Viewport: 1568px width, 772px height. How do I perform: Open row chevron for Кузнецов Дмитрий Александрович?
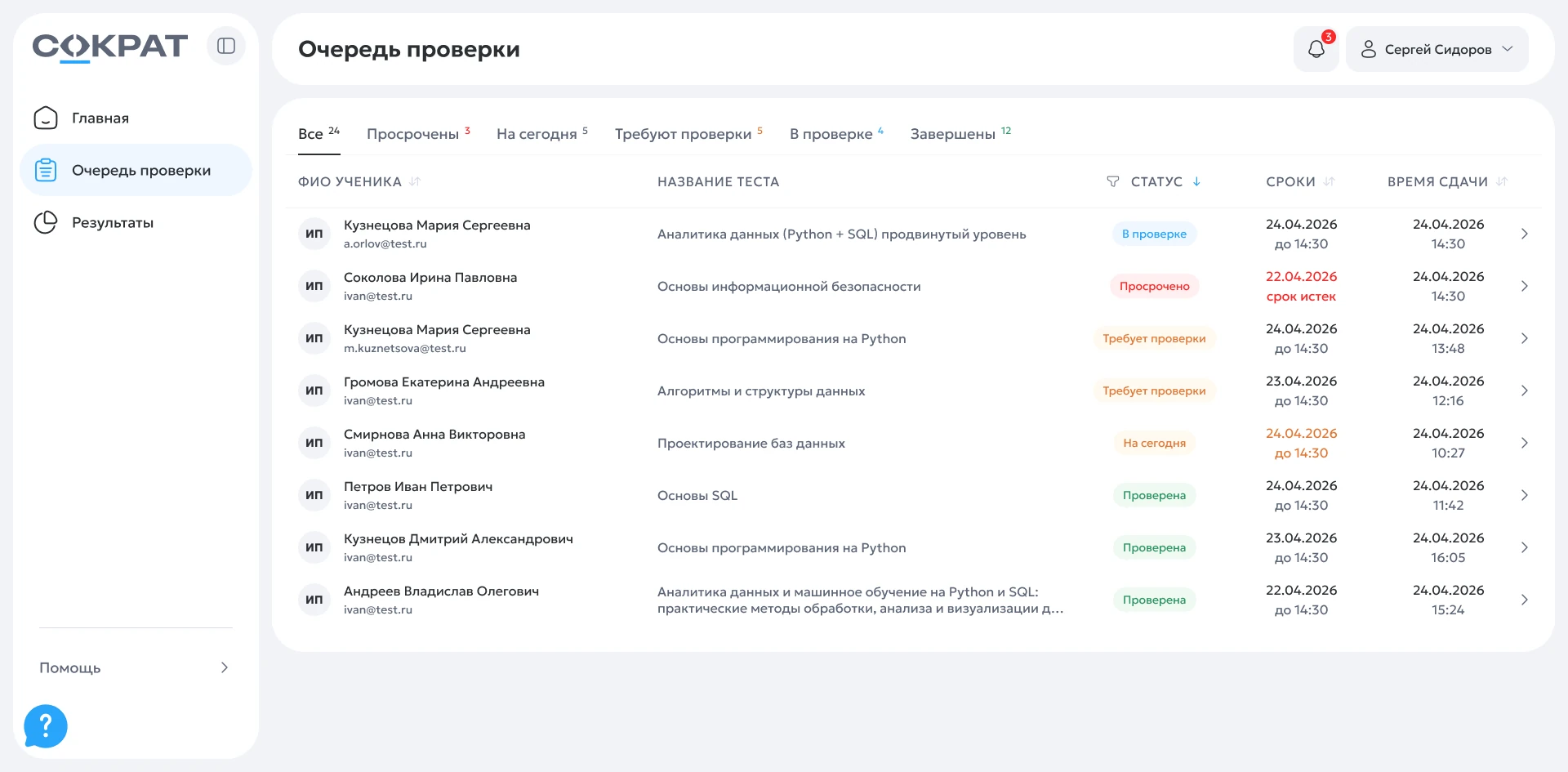click(x=1524, y=547)
